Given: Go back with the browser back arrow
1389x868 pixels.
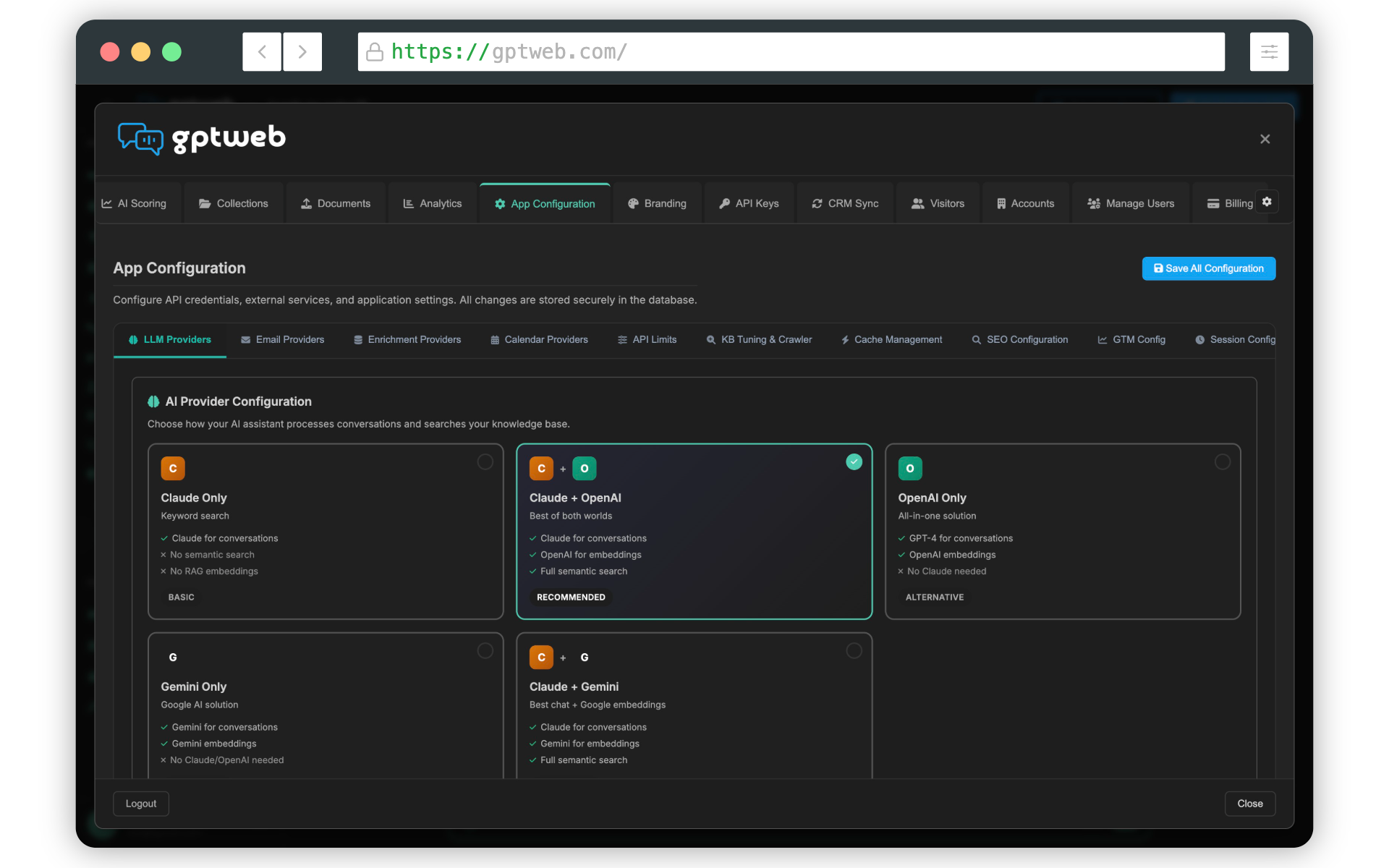Looking at the screenshot, I should point(262,52).
